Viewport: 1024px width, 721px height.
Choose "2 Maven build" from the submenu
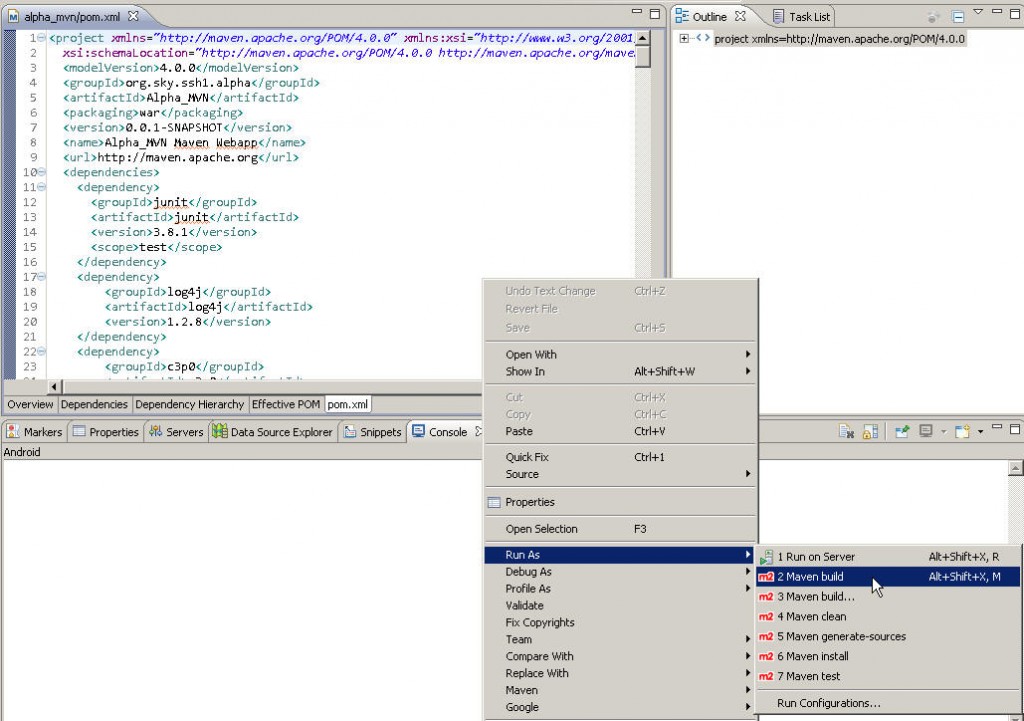click(811, 577)
